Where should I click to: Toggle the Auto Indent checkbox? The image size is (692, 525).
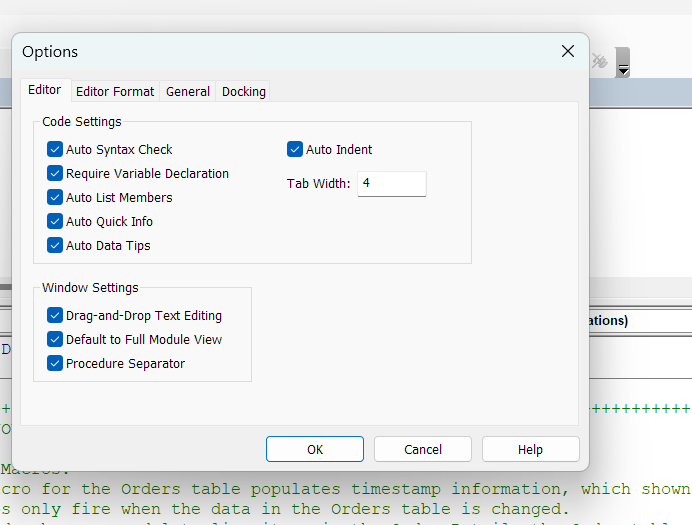295,150
